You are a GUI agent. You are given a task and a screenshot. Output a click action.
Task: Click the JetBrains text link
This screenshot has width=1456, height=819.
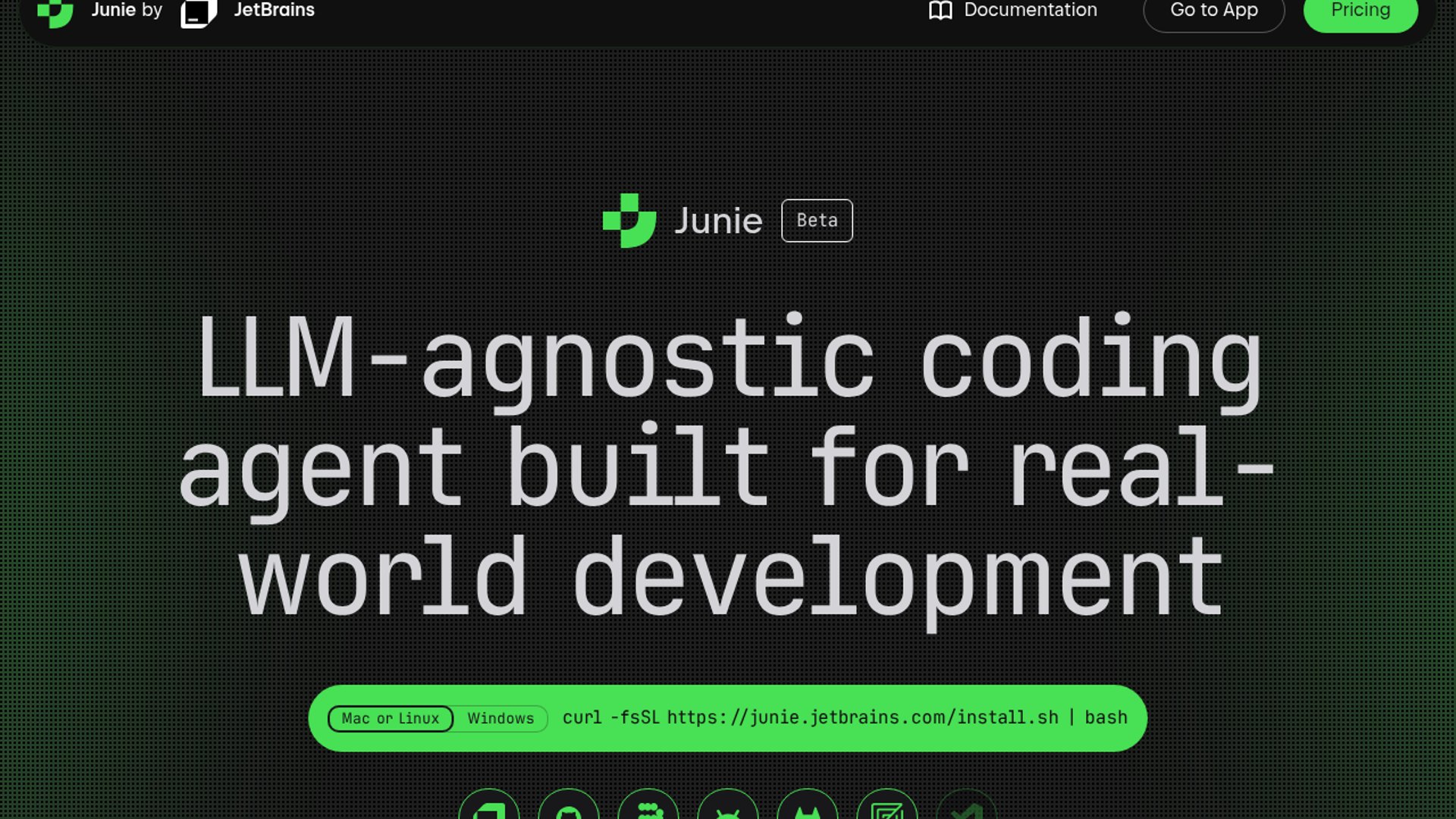point(274,11)
